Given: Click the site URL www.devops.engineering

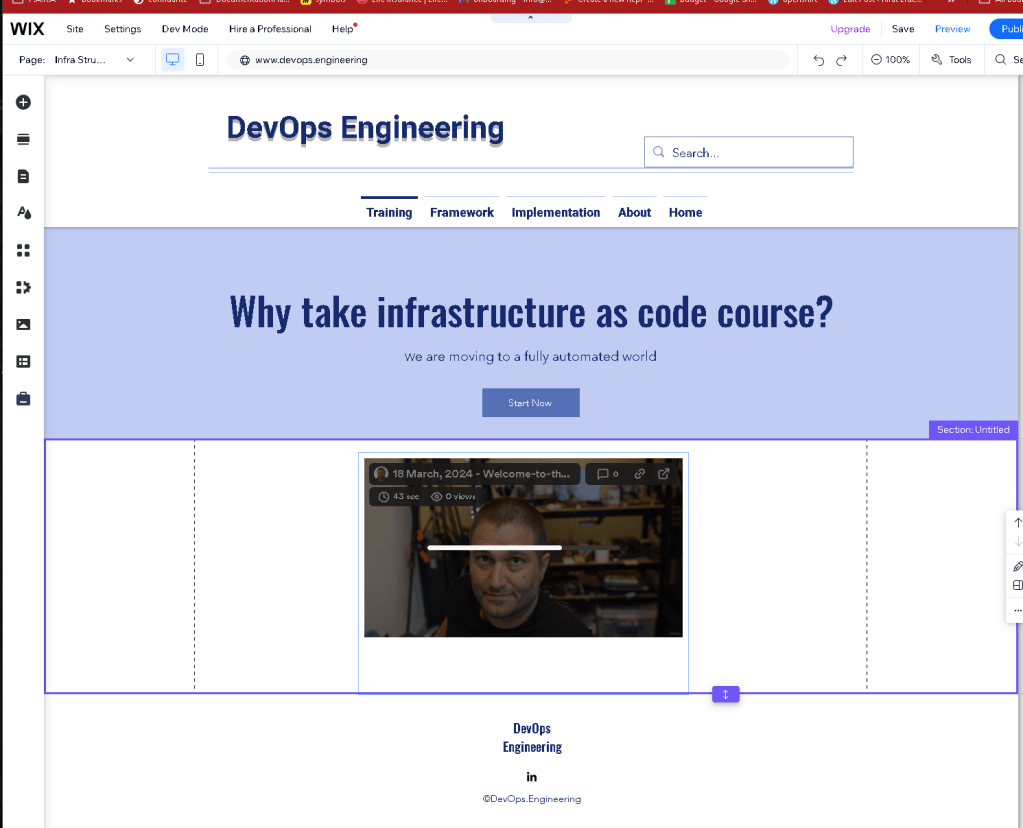Looking at the screenshot, I should [311, 60].
